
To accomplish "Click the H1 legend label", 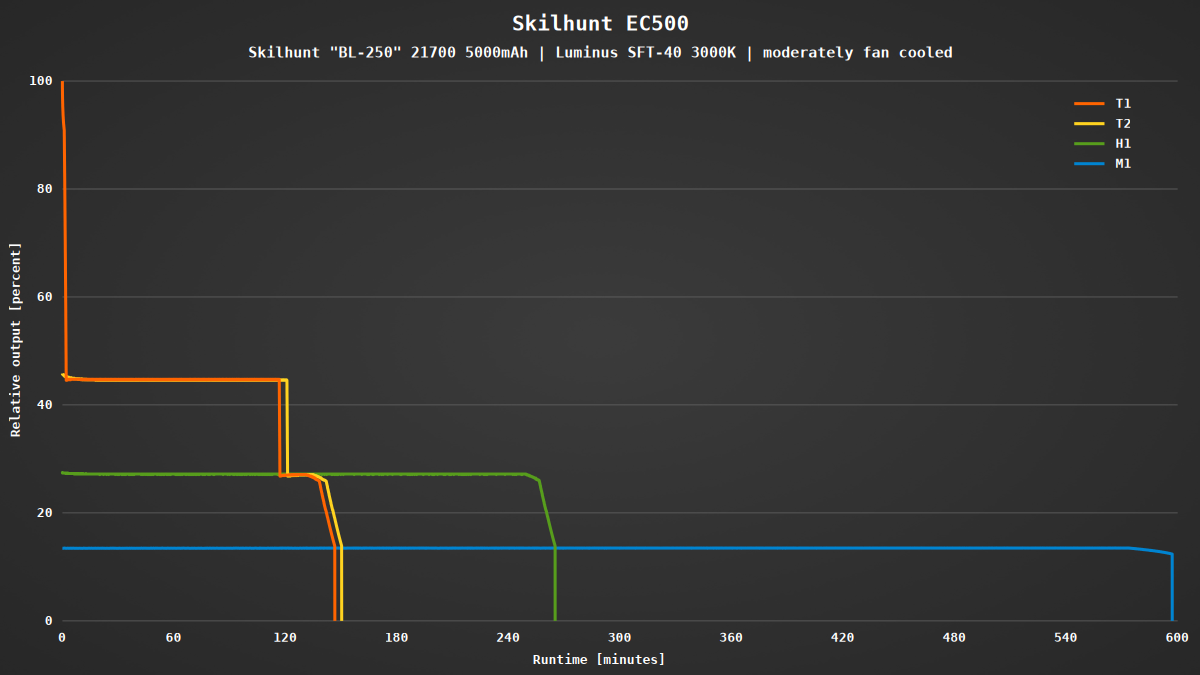I will click(1123, 144).
